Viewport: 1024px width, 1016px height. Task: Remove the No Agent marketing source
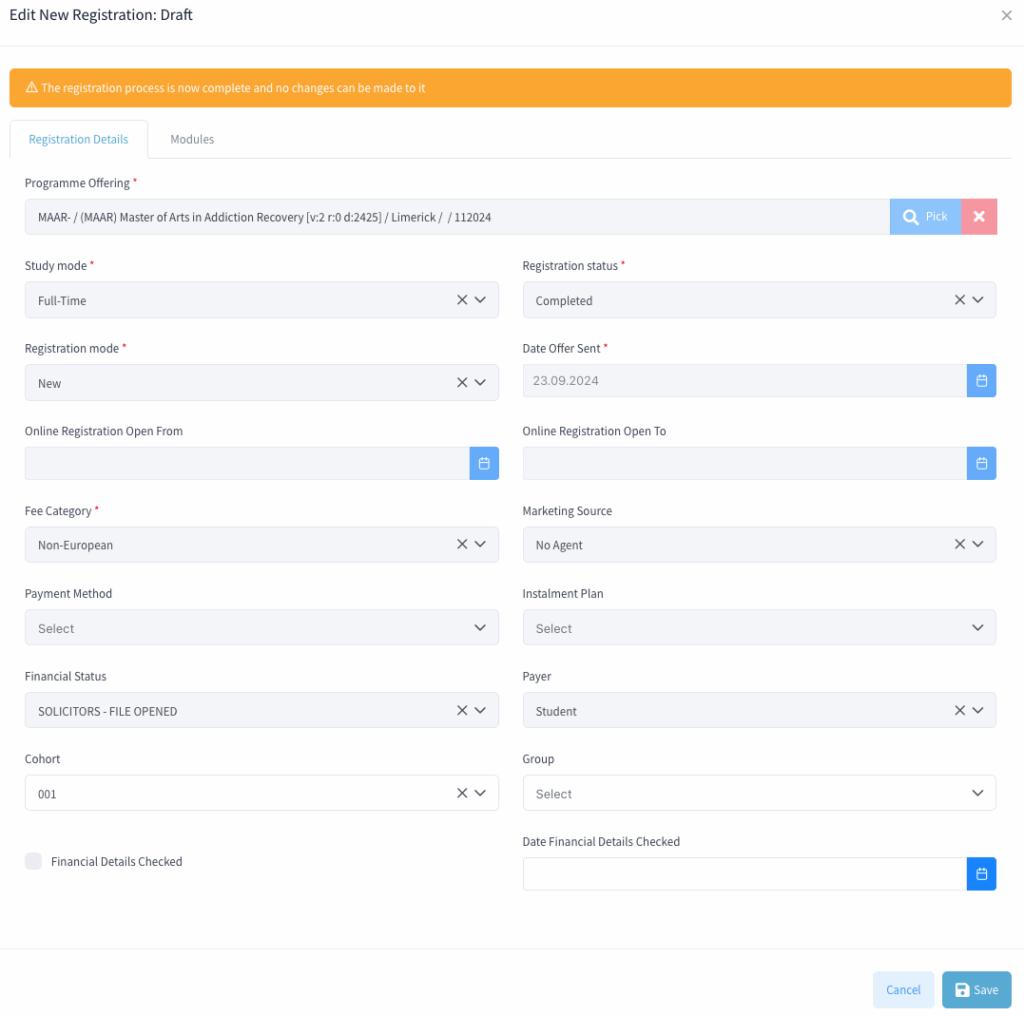[x=959, y=544]
